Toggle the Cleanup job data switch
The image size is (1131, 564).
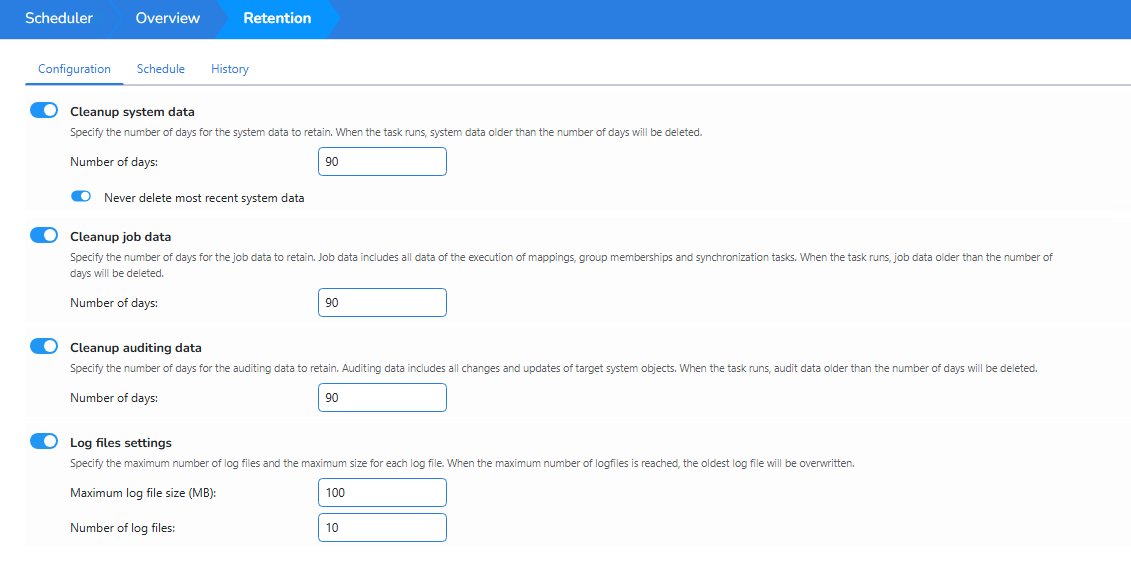44,236
